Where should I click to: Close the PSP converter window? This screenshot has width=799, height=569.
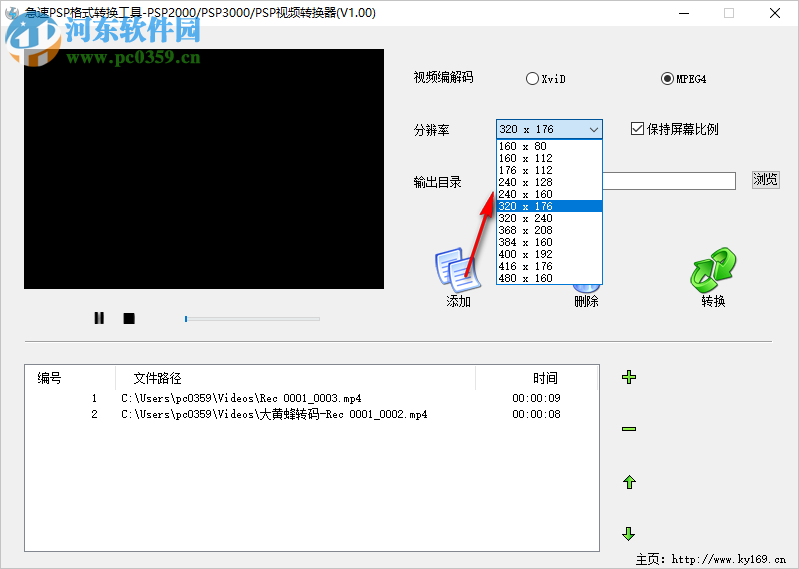click(775, 13)
